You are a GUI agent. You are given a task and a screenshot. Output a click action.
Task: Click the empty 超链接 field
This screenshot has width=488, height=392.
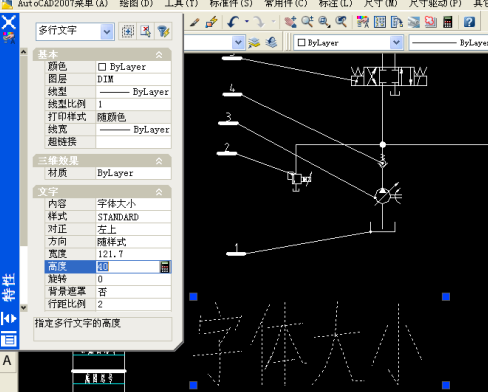[x=133, y=142]
